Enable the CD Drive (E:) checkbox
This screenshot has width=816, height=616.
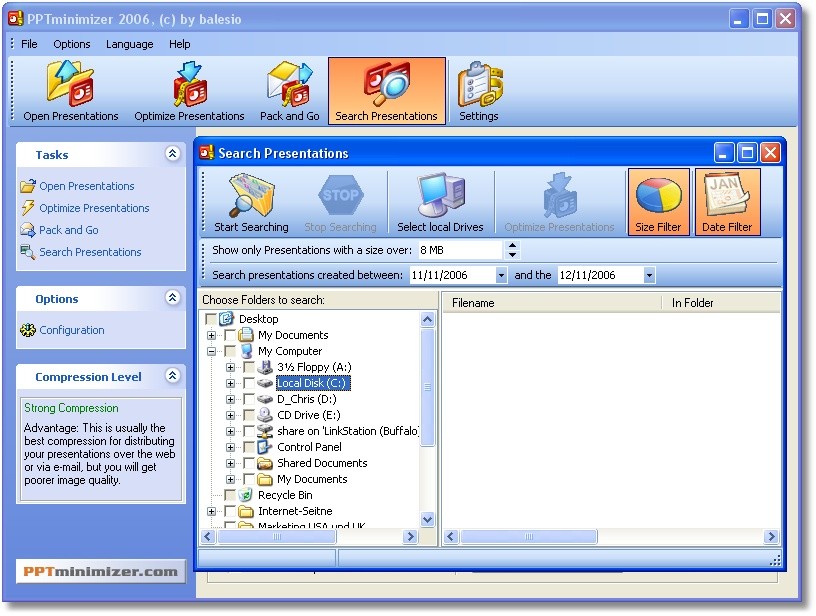pos(249,415)
